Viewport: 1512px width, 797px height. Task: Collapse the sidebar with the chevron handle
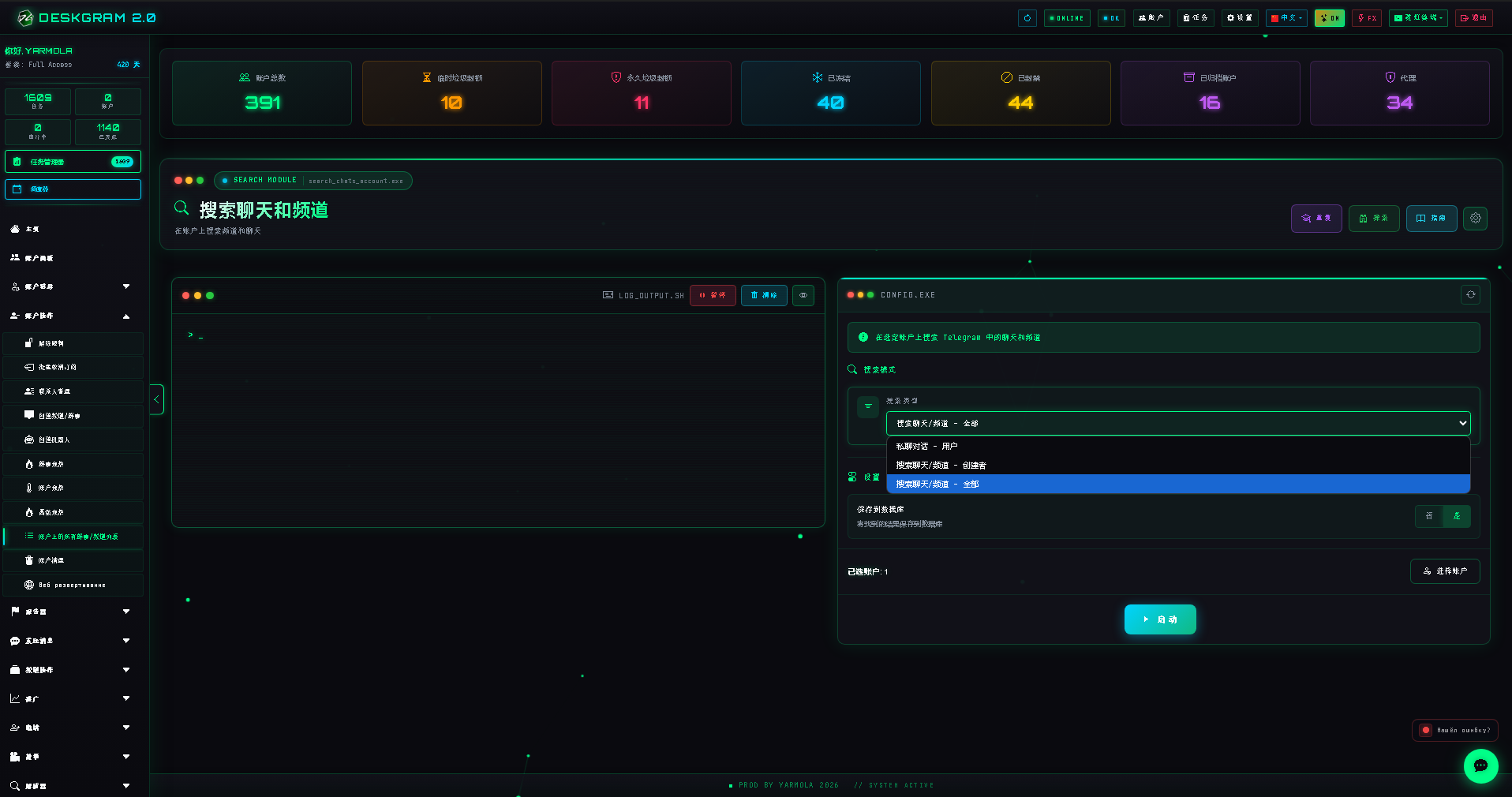tap(156, 399)
